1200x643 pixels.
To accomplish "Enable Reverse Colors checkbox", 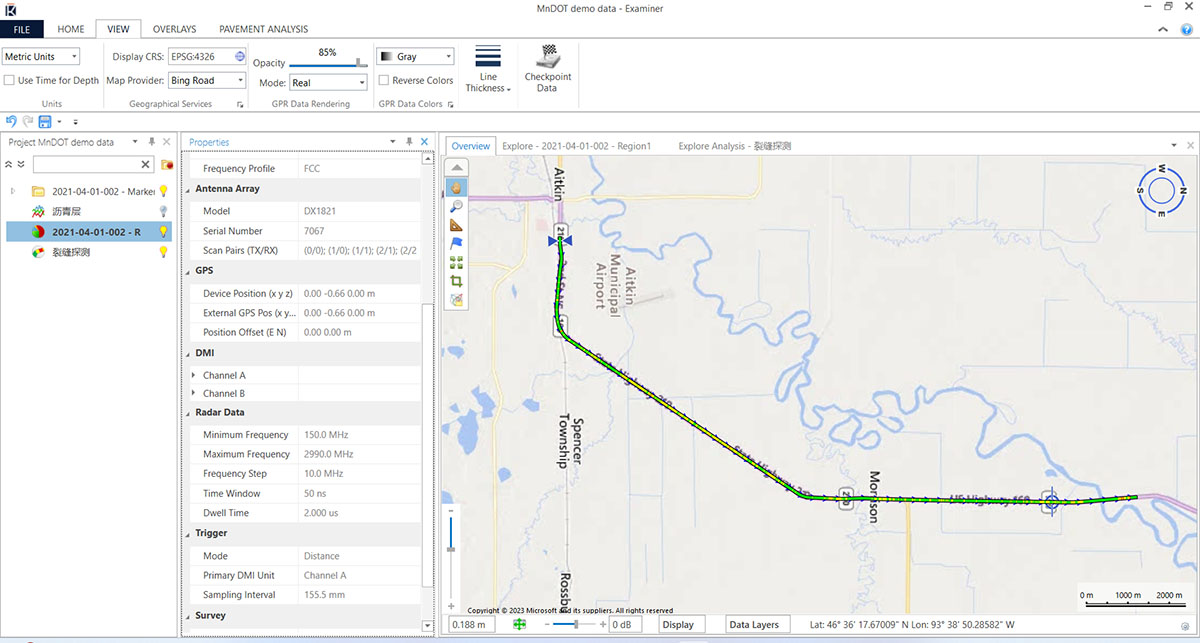I will tap(384, 80).
